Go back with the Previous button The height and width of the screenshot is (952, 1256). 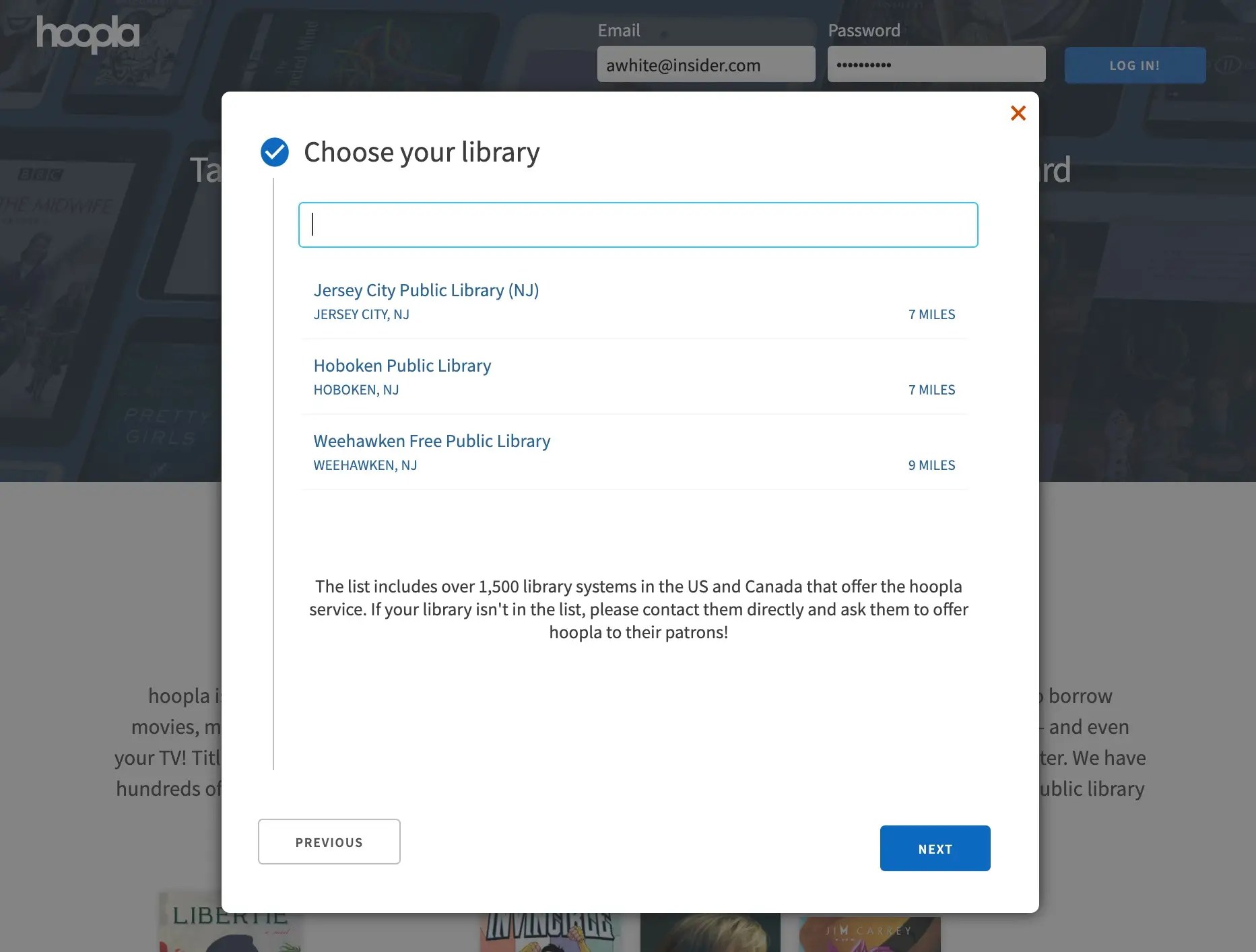point(329,842)
